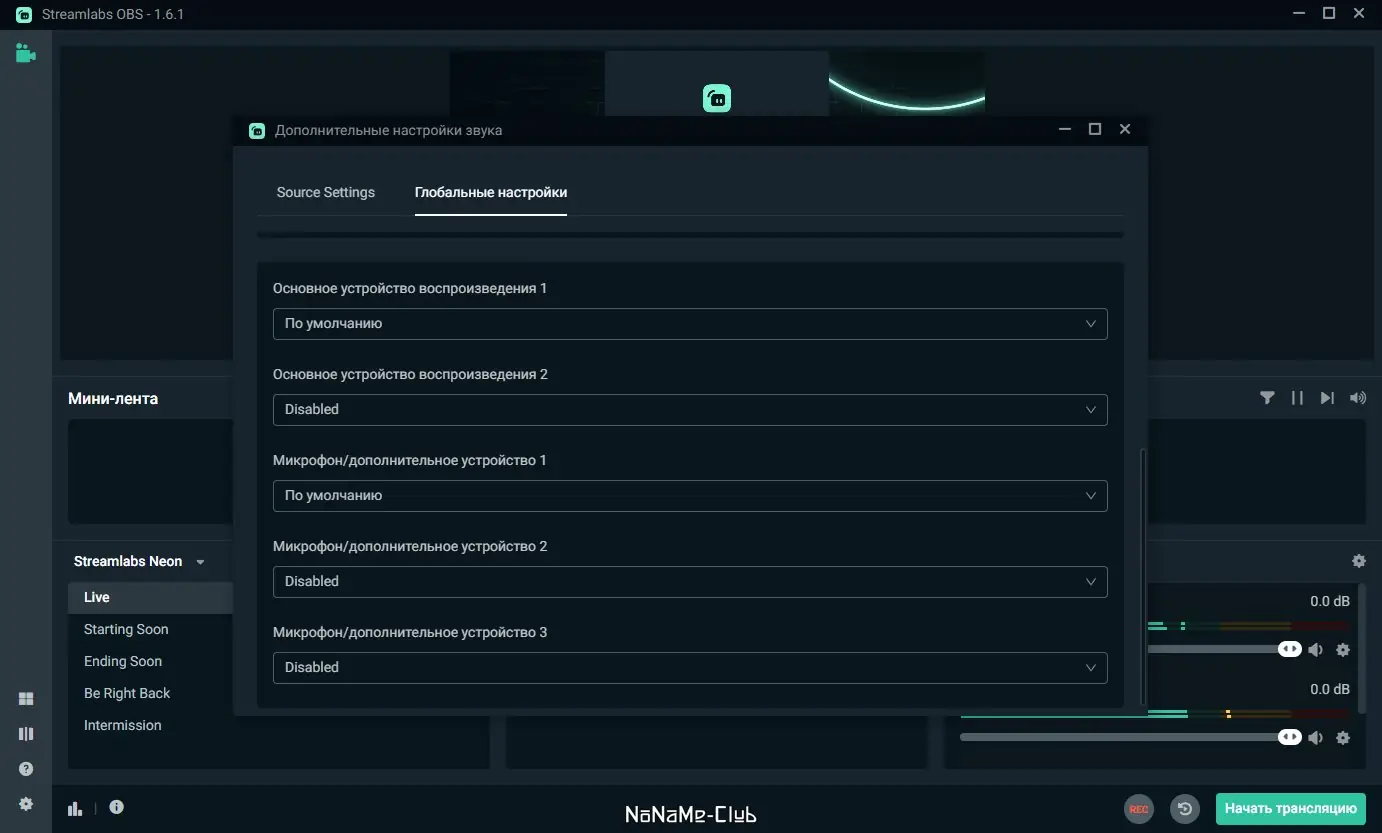Open the four-square layout icon in the sidebar
Viewport: 1382px width, 833px height.
(26, 699)
